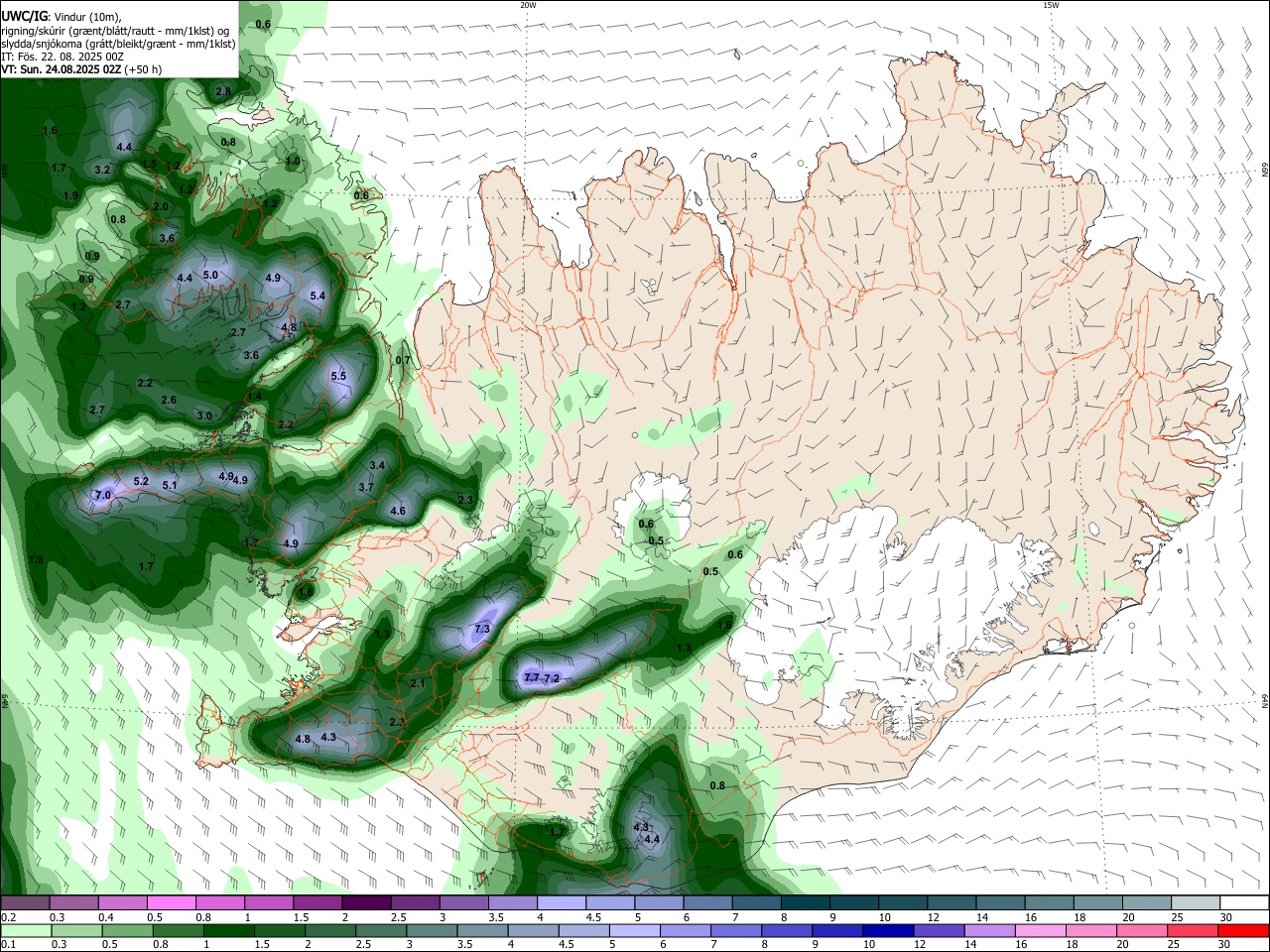Click the 20W longitude label
This screenshot has height=952, width=1270.
click(528, 5)
